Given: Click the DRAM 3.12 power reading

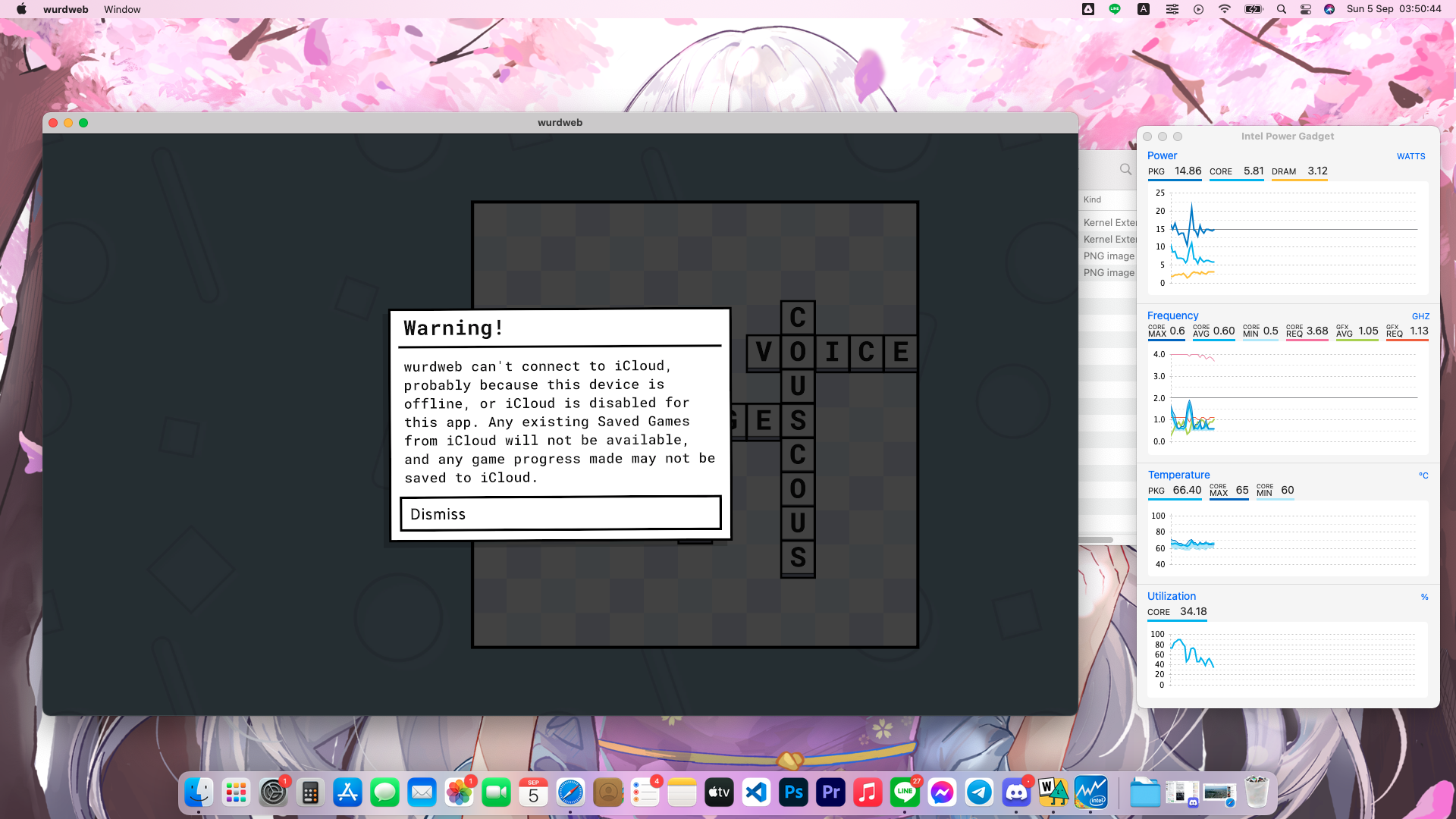Looking at the screenshot, I should [x=1300, y=171].
